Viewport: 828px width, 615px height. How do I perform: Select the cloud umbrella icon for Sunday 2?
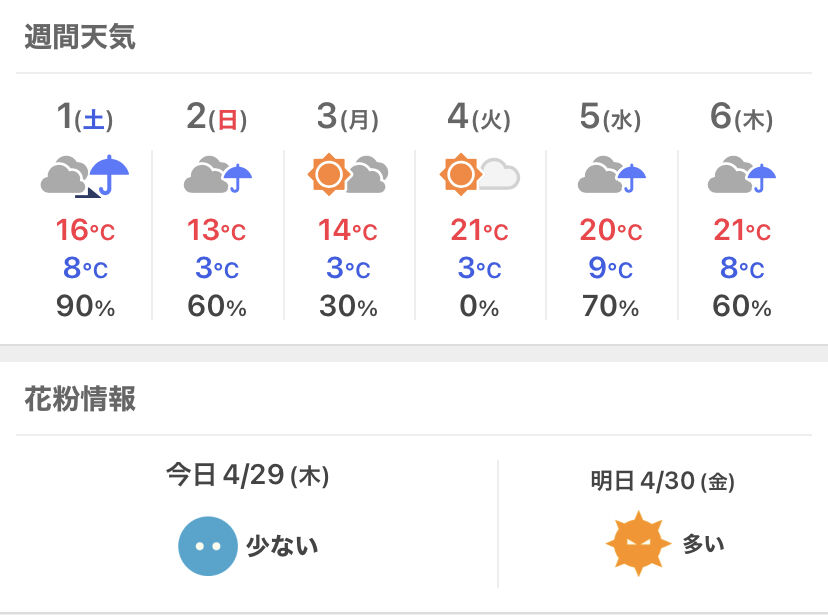click(x=218, y=174)
